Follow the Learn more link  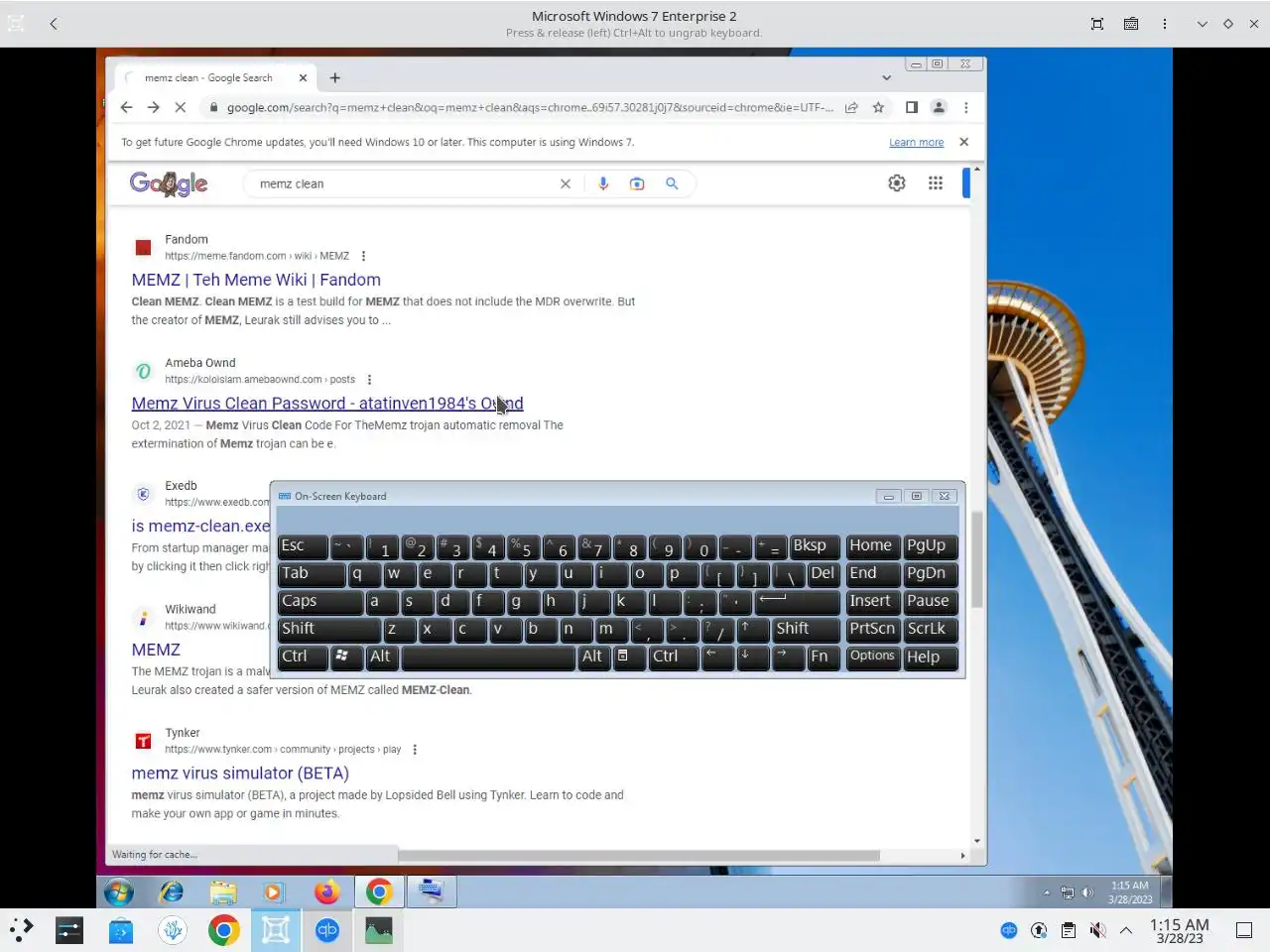pos(916,142)
